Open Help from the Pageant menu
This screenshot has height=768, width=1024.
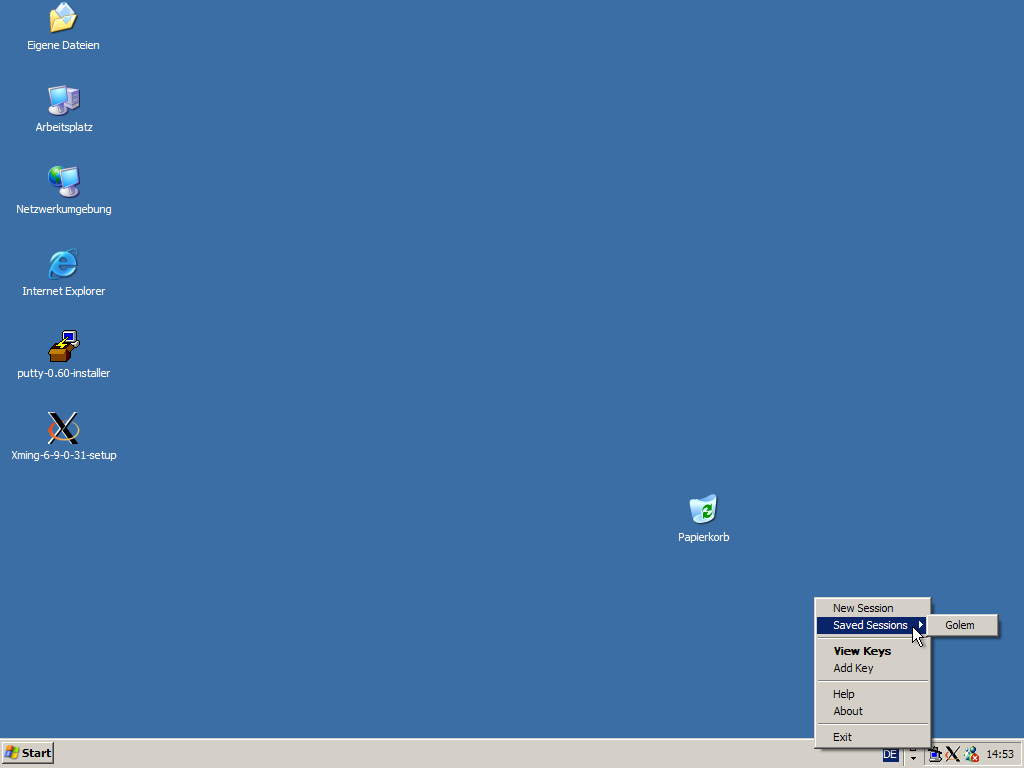point(844,694)
